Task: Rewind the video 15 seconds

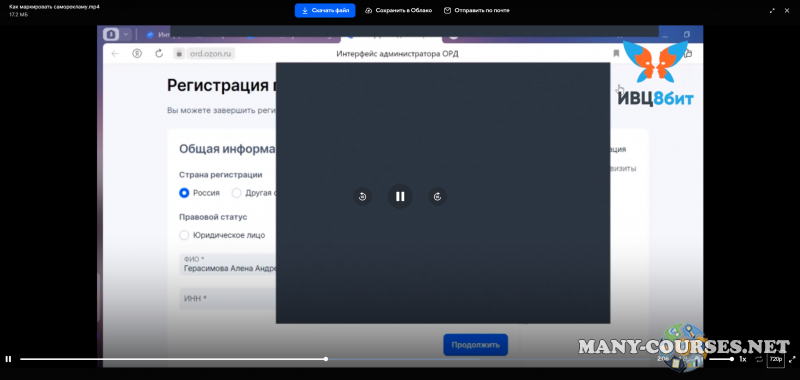Action: [362, 196]
